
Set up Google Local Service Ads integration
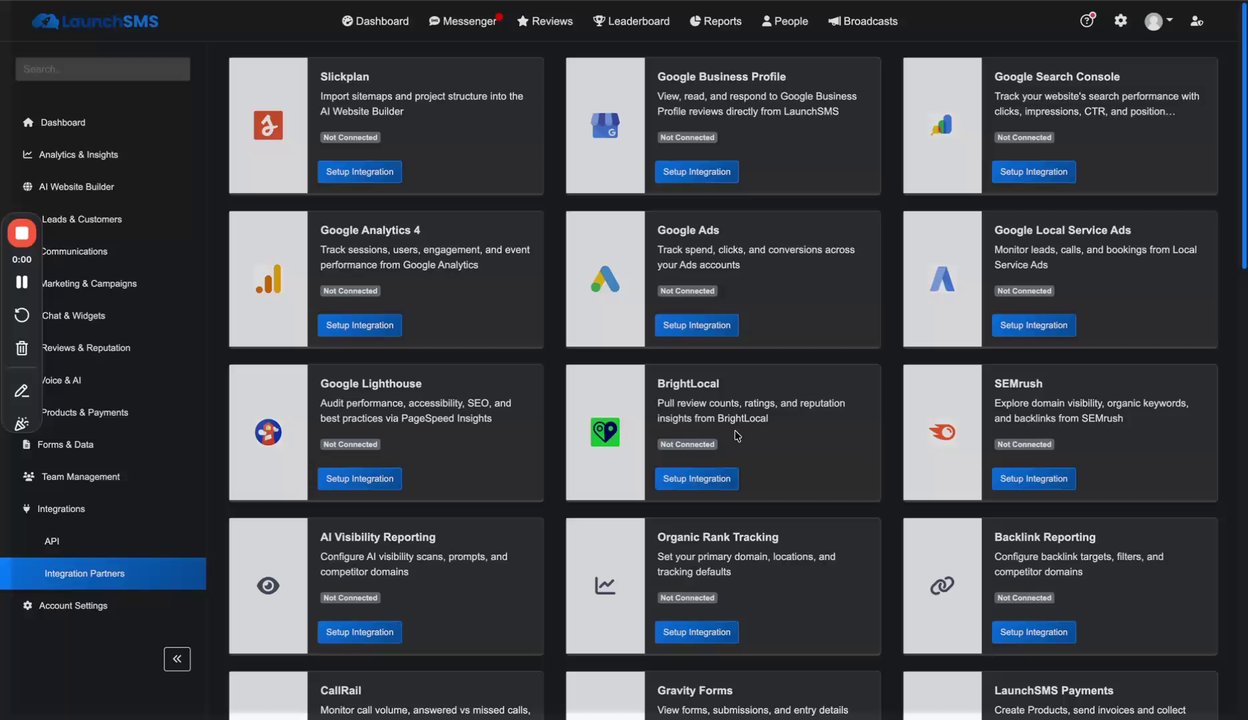pos(1034,325)
